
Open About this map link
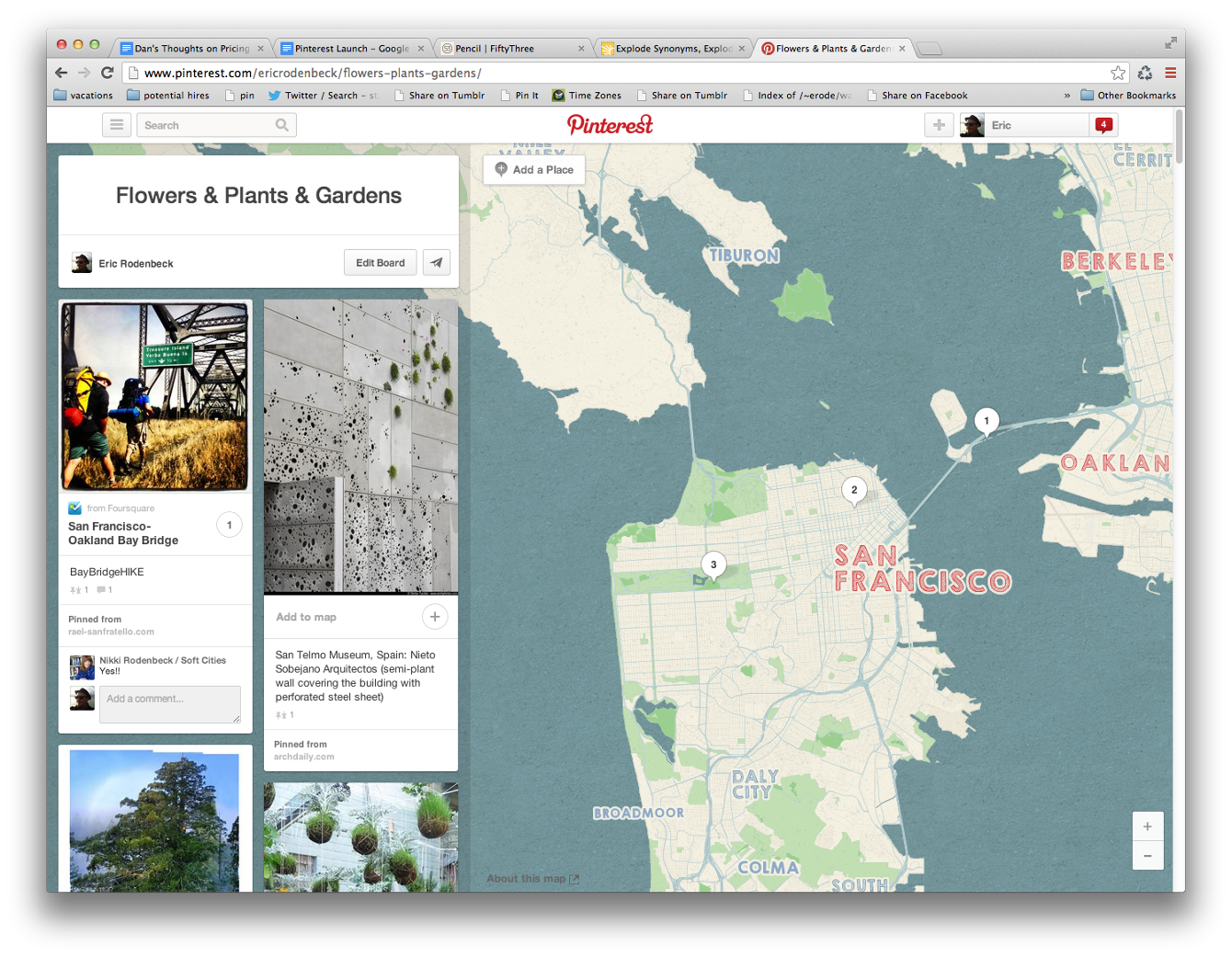(532, 879)
